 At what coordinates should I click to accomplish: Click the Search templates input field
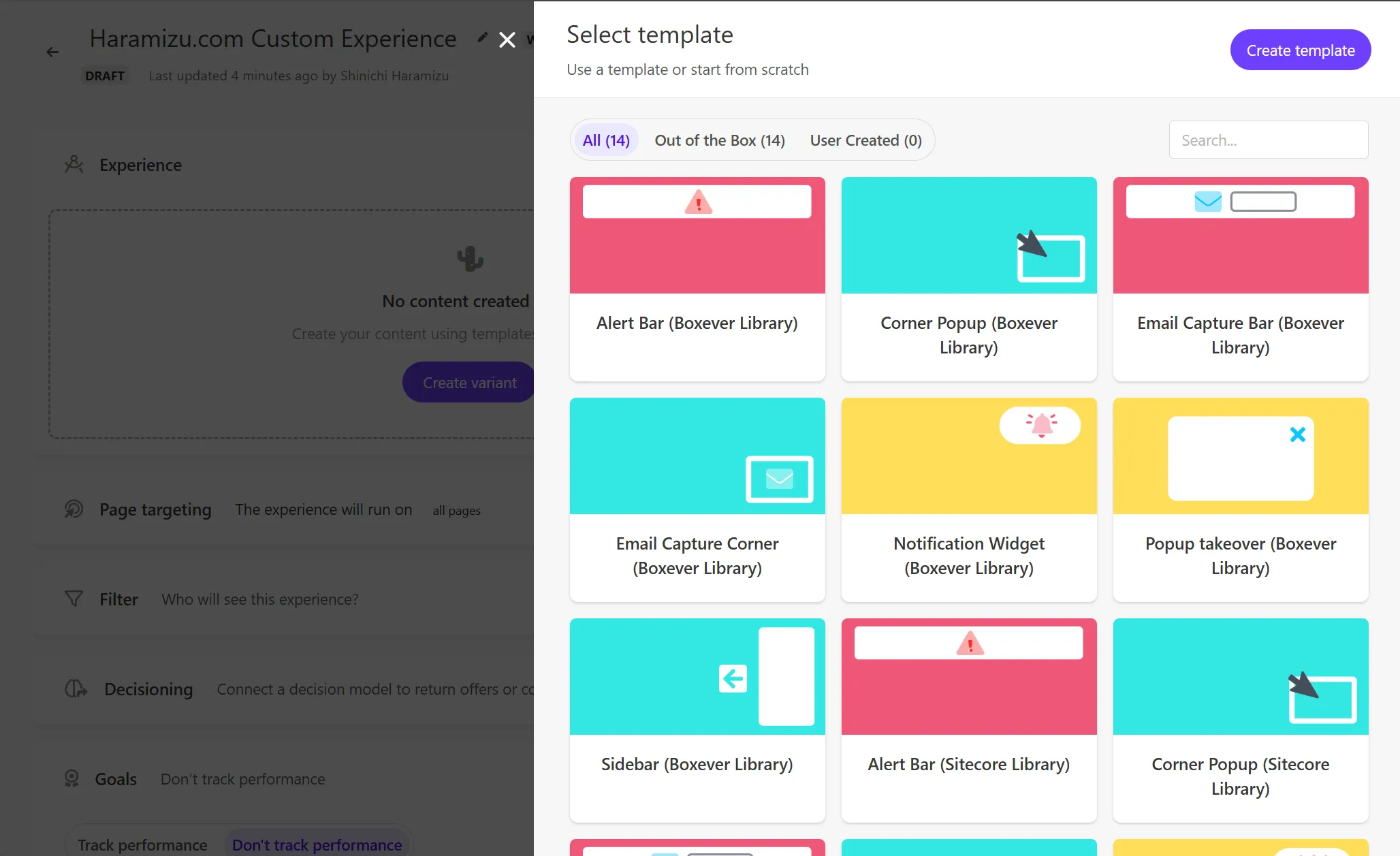click(x=1269, y=140)
